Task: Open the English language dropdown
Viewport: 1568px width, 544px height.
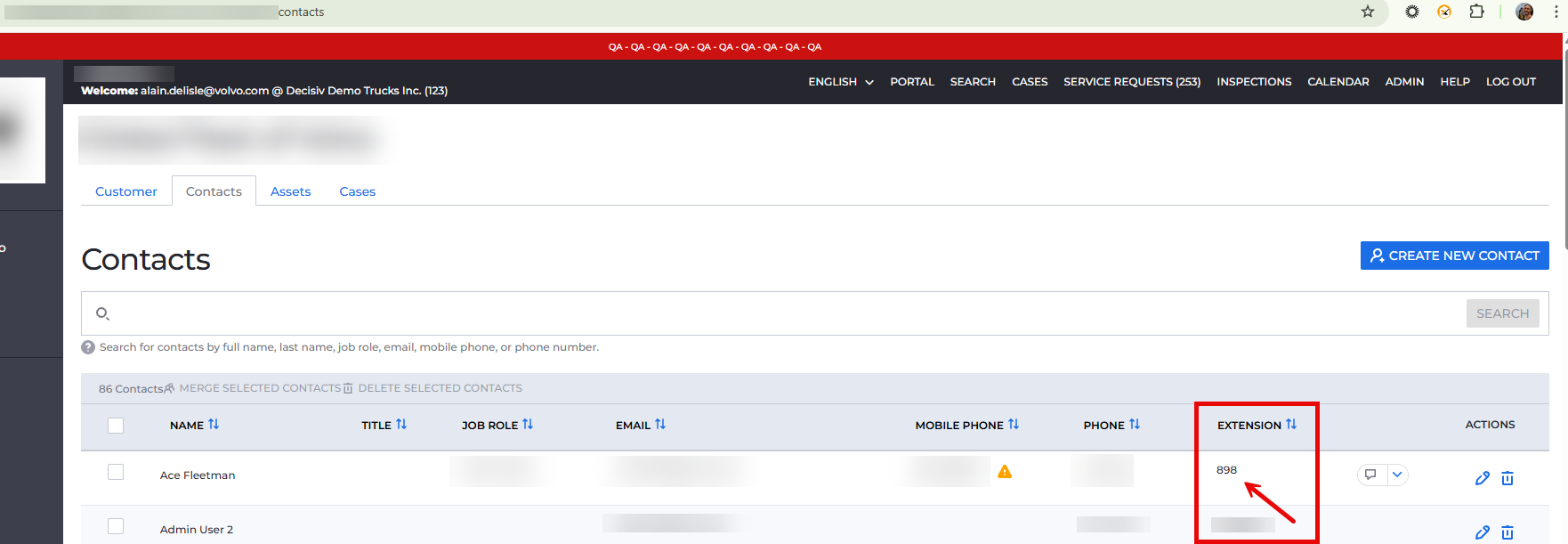Action: coord(840,82)
